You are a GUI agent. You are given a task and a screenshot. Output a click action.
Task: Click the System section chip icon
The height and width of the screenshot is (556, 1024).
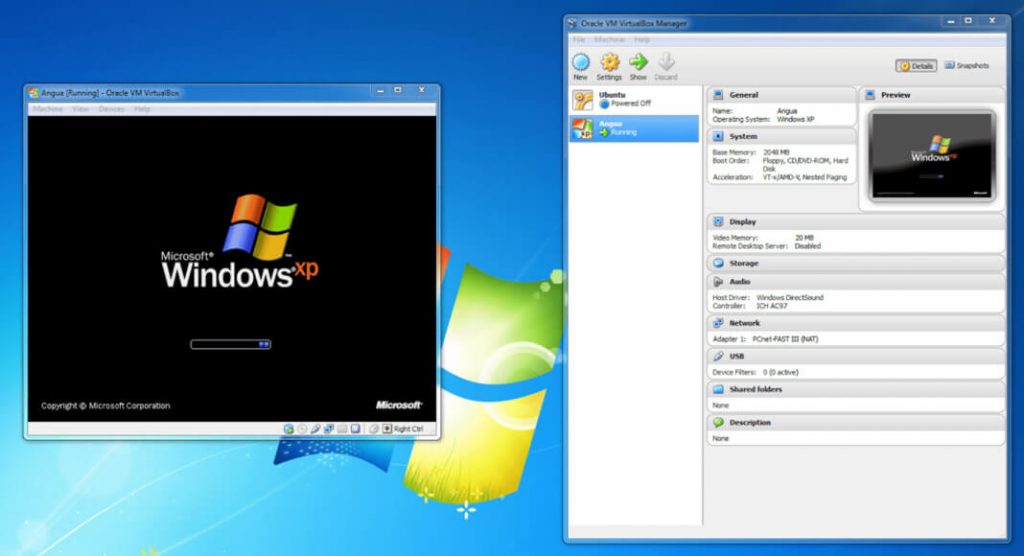718,137
